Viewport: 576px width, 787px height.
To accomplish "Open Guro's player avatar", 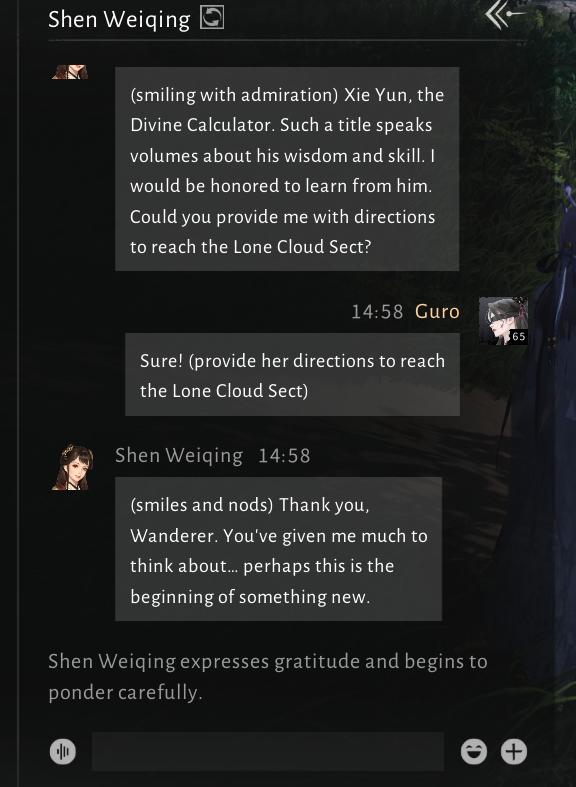I will pos(503,321).
